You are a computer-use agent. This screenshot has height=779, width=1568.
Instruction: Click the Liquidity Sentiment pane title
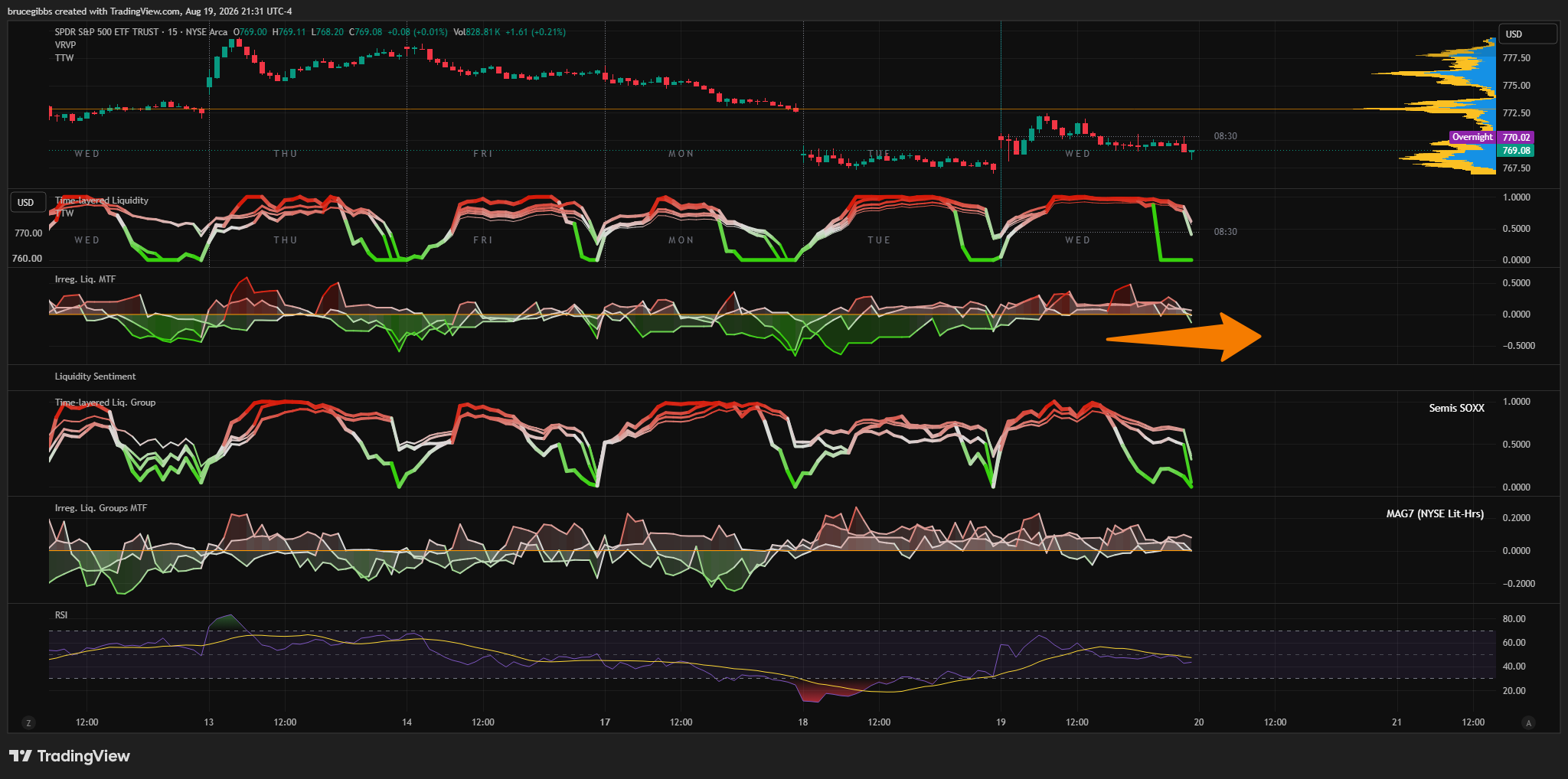coord(95,376)
